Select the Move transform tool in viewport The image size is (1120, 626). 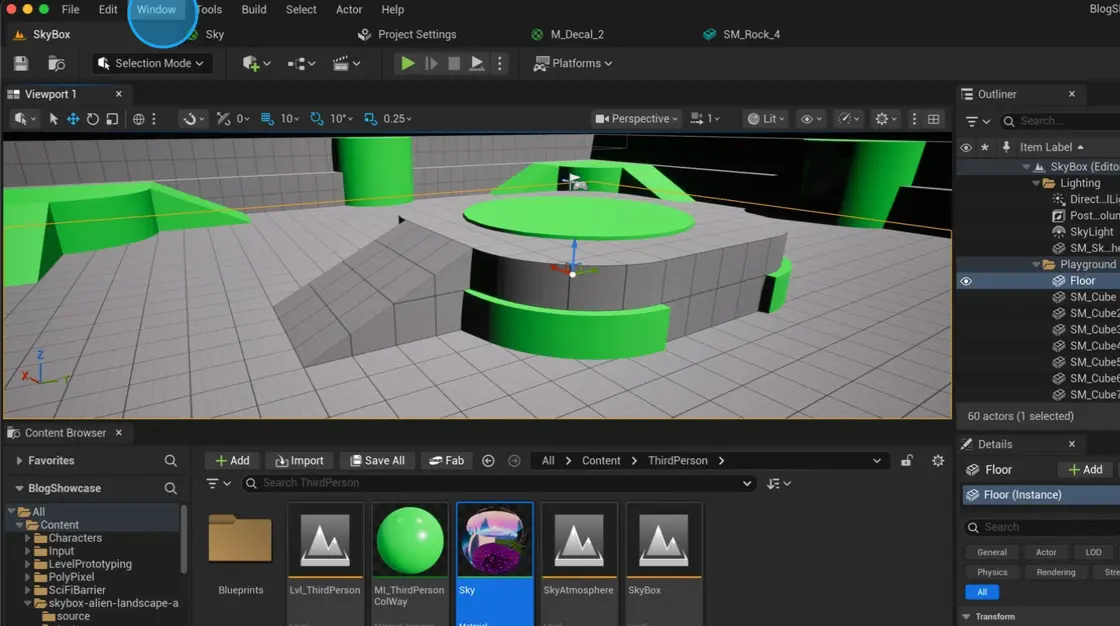(73, 119)
